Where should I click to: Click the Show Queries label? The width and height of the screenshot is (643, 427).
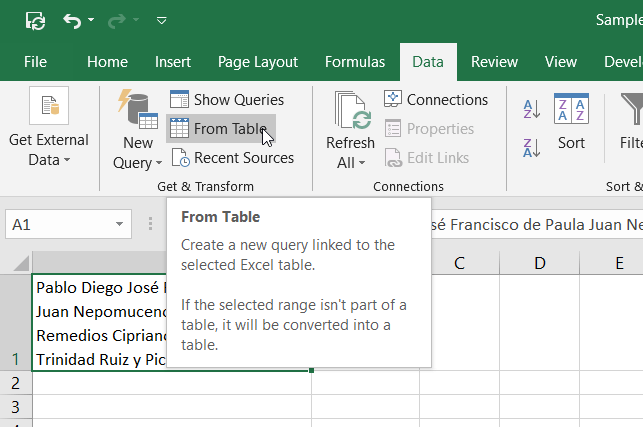coord(239,100)
